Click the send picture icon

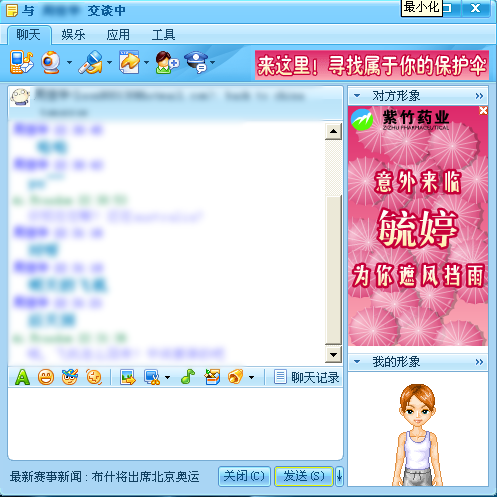(128, 377)
